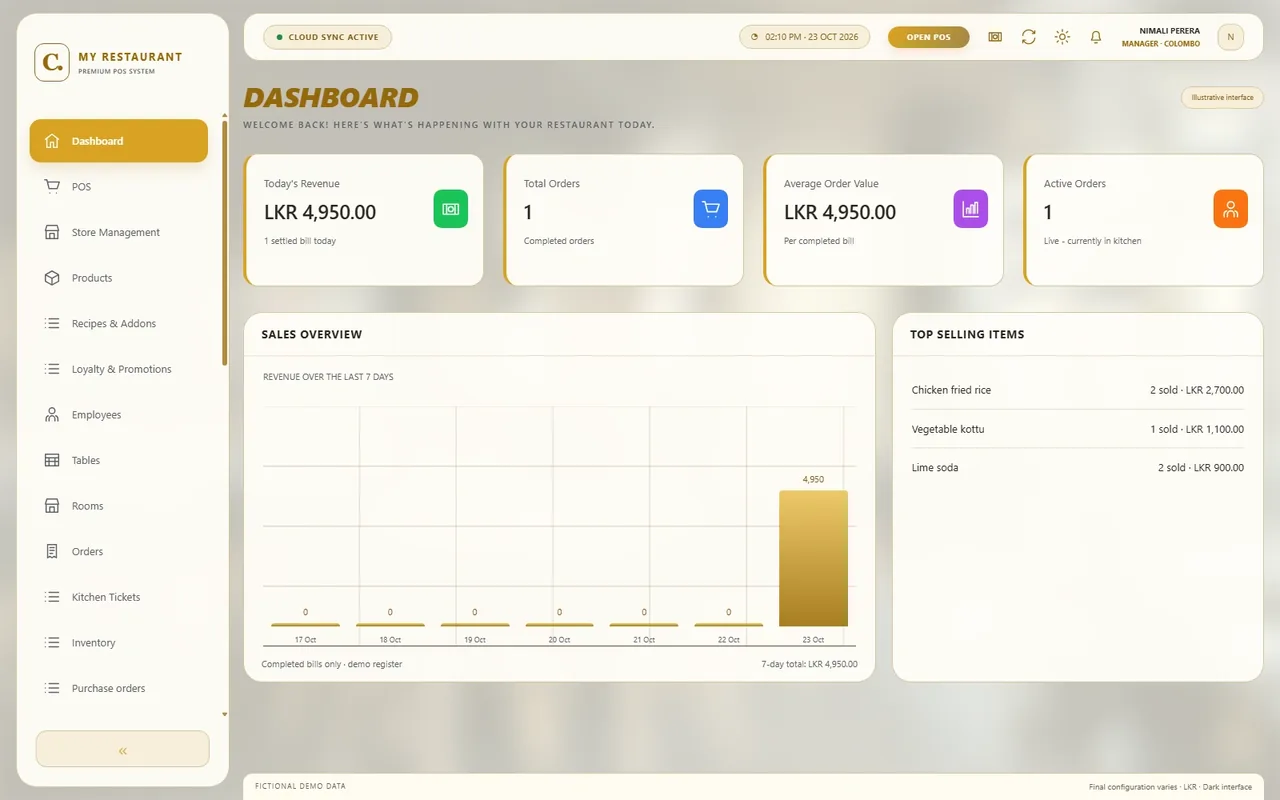Click the 20 Oct zero bar
Image resolution: width=1280 pixels, height=800 pixels.
pos(559,625)
